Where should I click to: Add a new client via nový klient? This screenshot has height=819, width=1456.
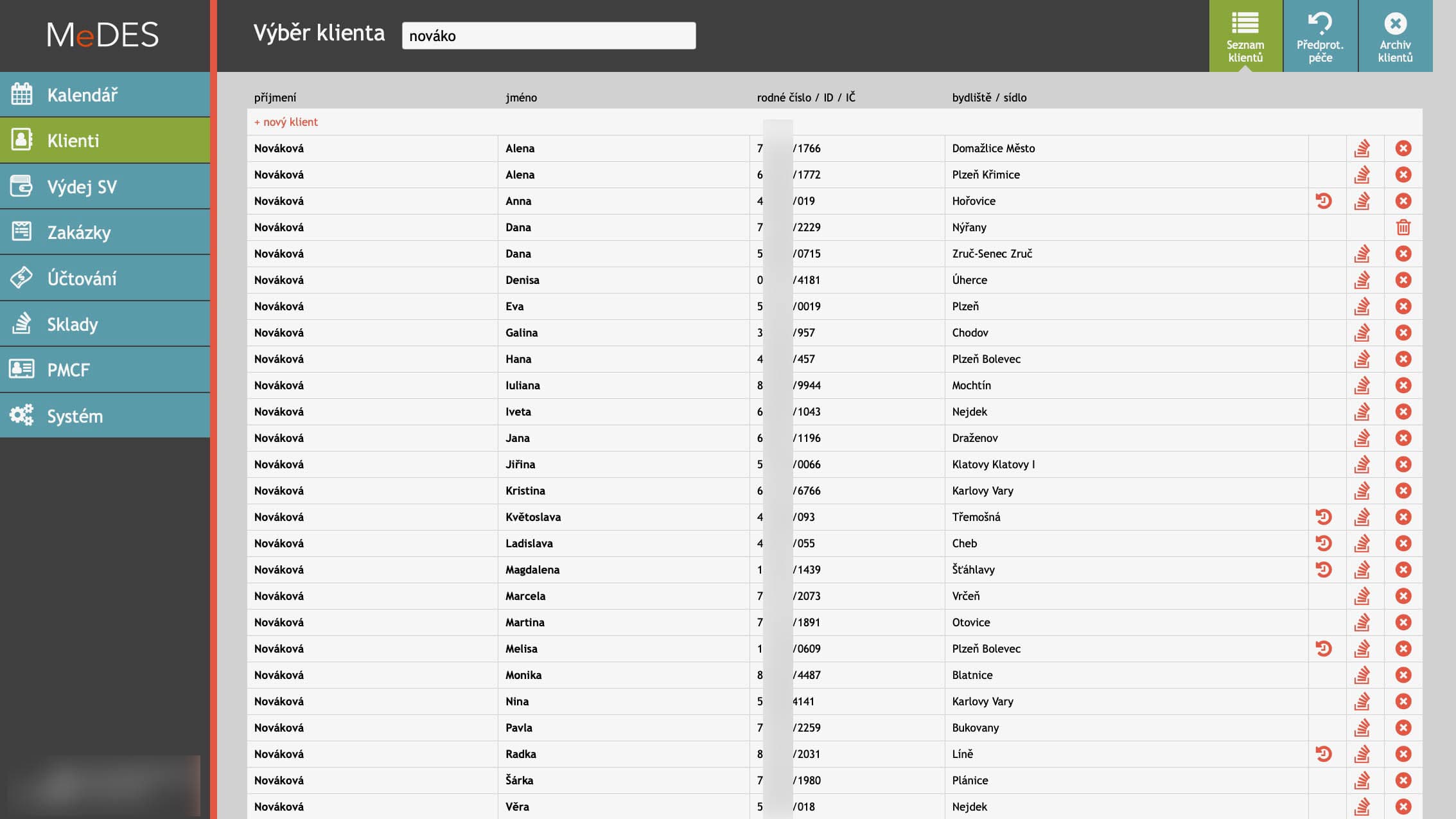click(286, 122)
